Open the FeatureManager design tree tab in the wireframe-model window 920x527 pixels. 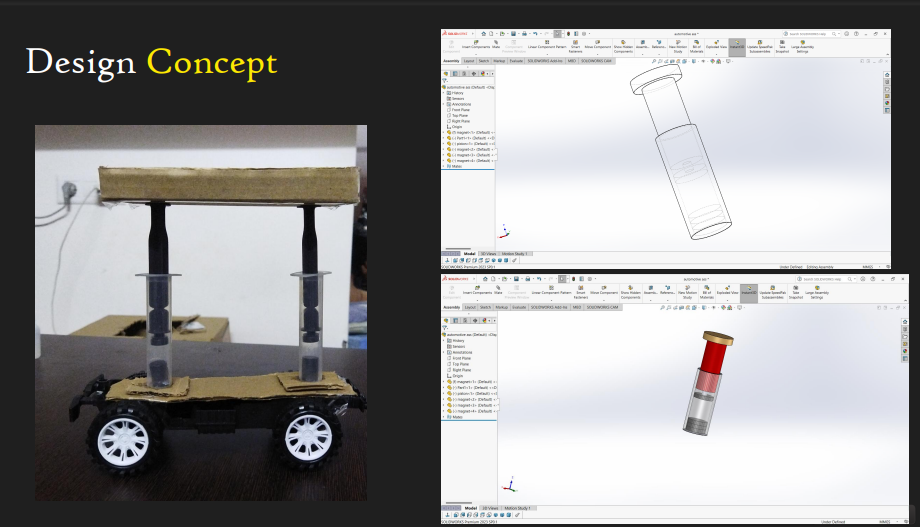tap(446, 73)
